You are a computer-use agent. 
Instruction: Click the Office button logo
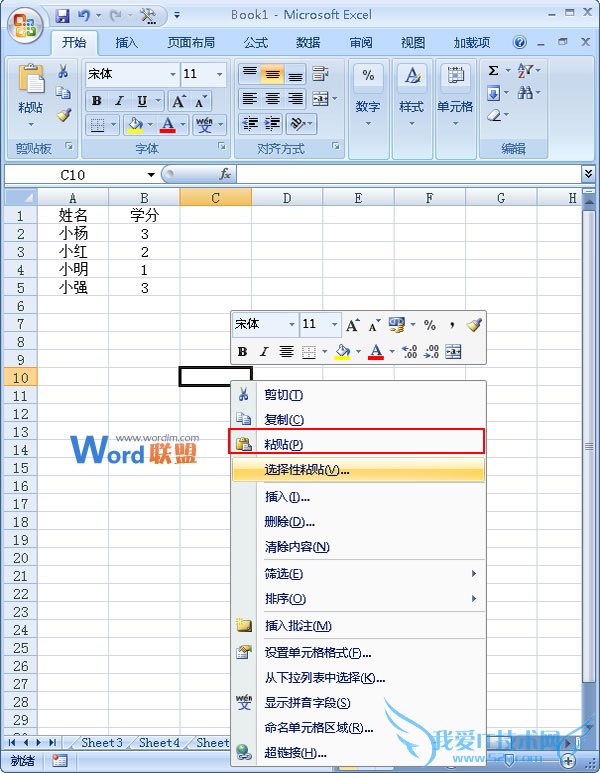[x=25, y=27]
